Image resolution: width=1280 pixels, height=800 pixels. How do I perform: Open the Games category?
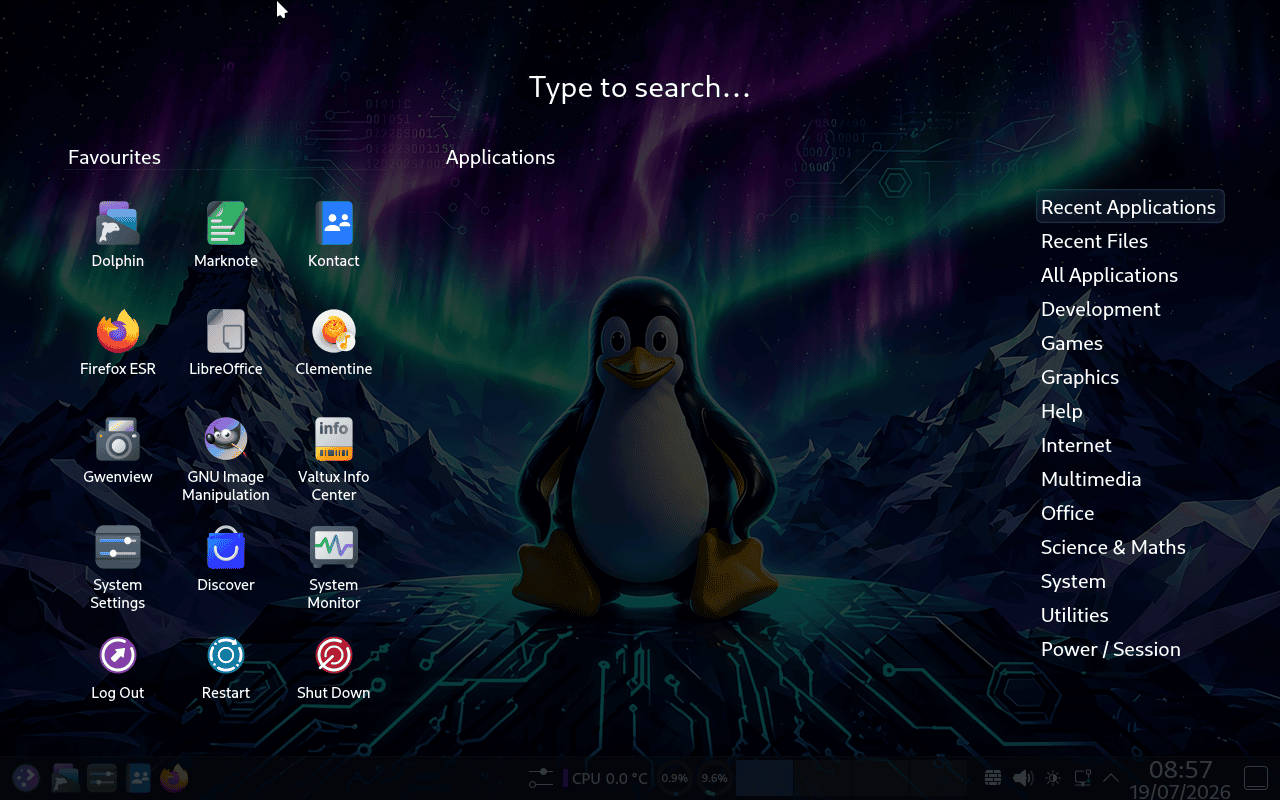[x=1071, y=343]
